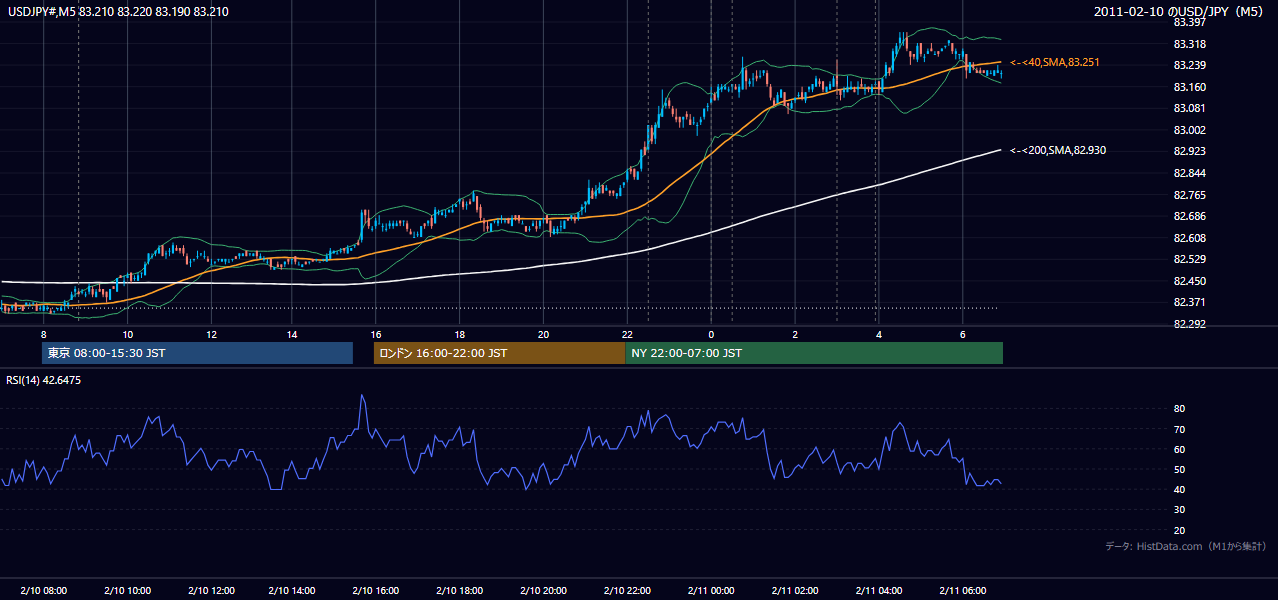1278x600 pixels.
Task: Click the bottom time label 2/11 04:00
Action: click(879, 591)
